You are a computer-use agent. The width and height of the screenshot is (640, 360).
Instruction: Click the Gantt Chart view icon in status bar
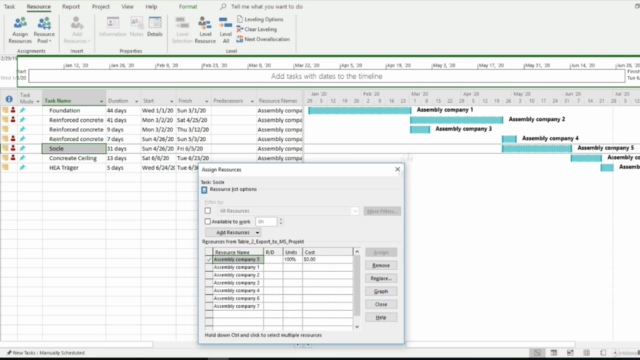click(x=537, y=353)
